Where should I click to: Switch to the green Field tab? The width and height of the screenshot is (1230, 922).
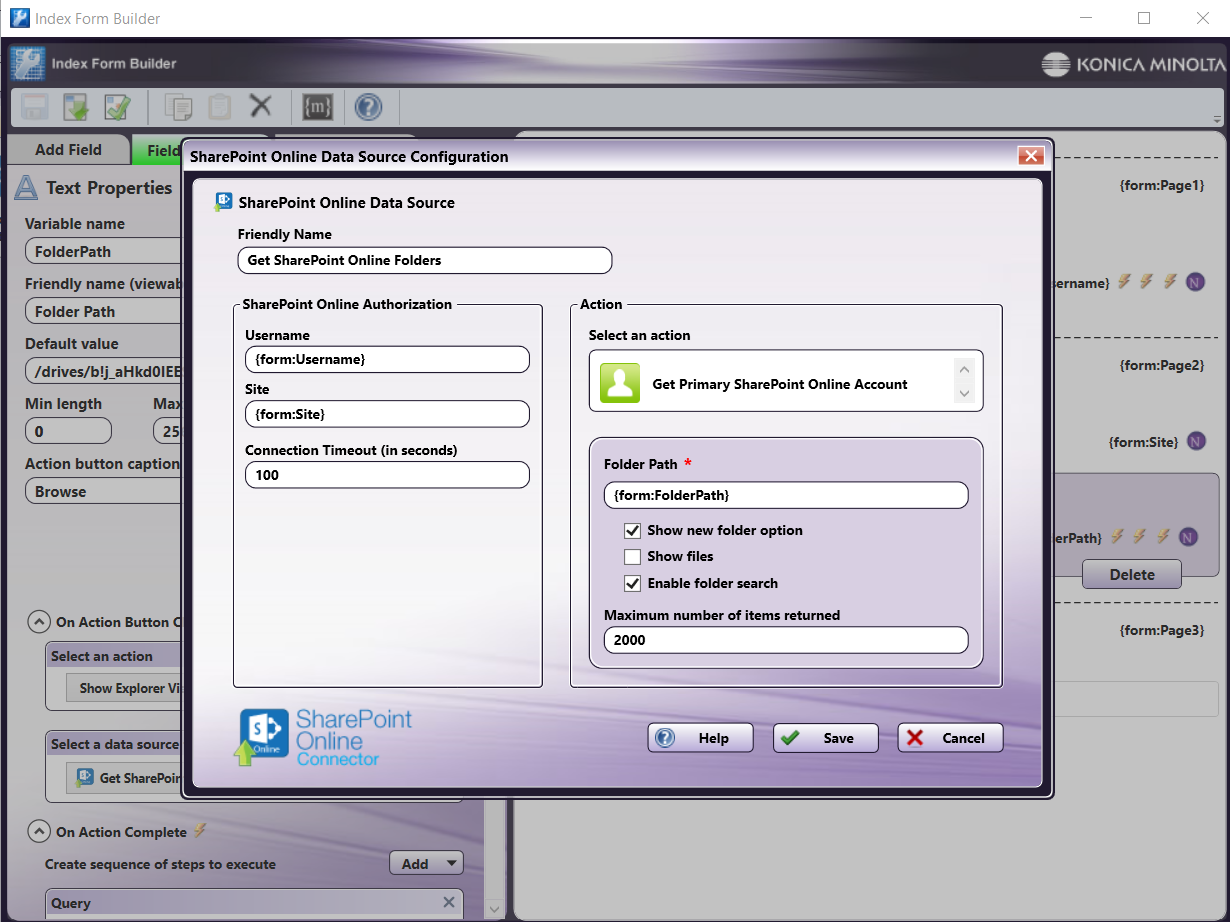(x=157, y=150)
